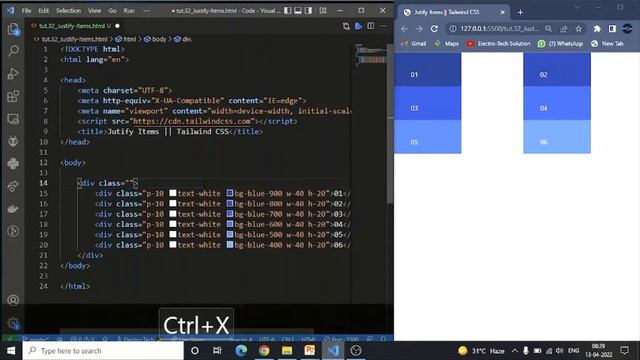Image resolution: width=640 pixels, height=360 pixels.
Task: Open the View menu in VS Code
Action: point(95,11)
